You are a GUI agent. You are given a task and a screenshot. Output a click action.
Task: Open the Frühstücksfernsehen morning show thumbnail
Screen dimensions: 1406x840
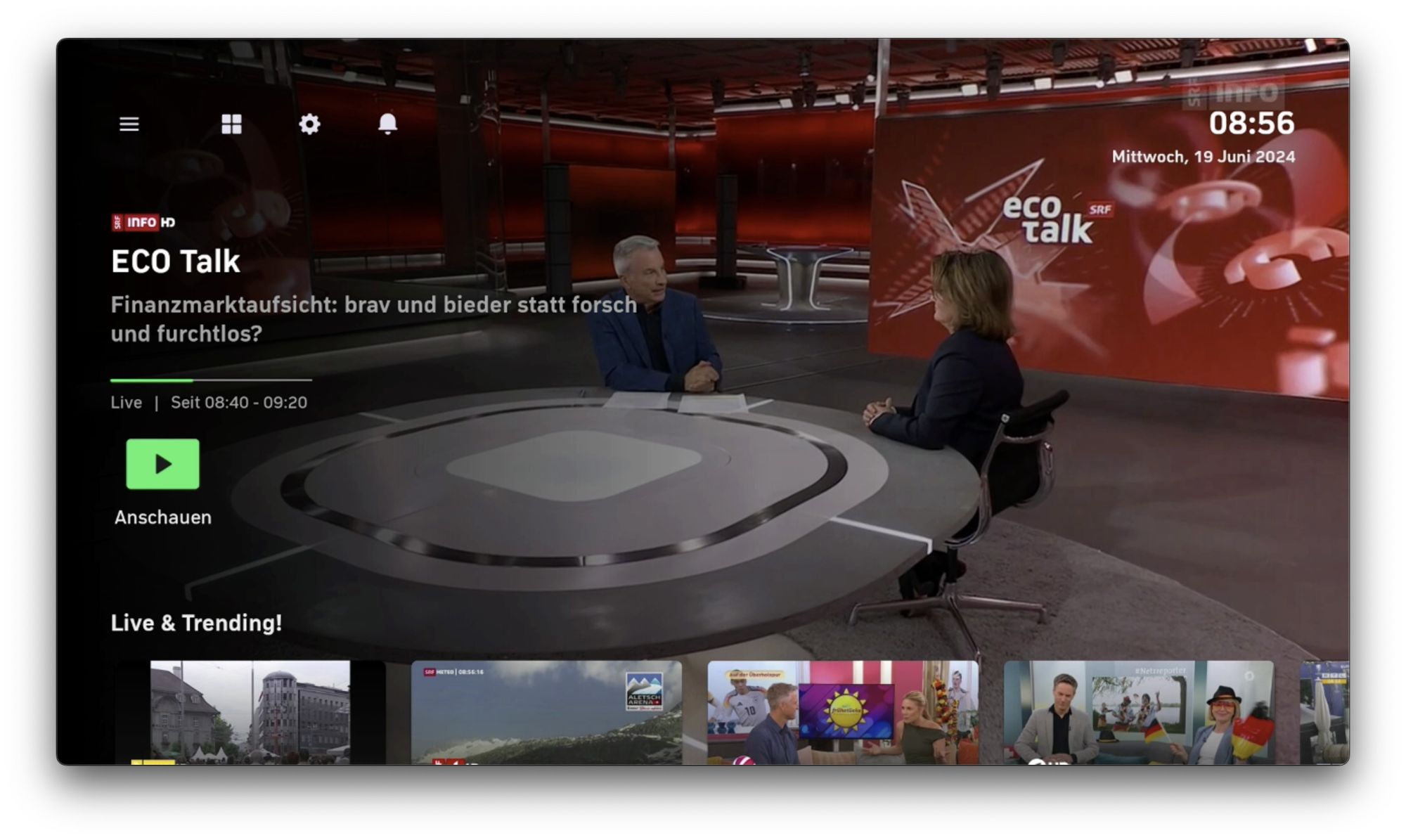tap(843, 712)
